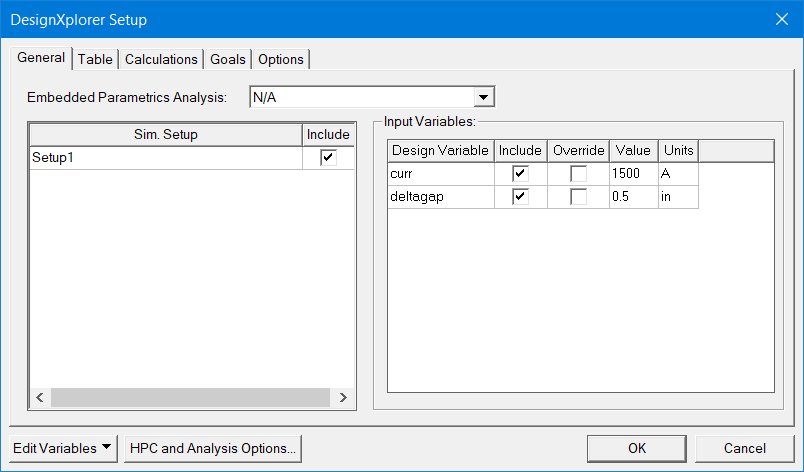The width and height of the screenshot is (804, 472).
Task: Open the Edit Variables dropdown button
Action: pyautogui.click(x=64, y=448)
